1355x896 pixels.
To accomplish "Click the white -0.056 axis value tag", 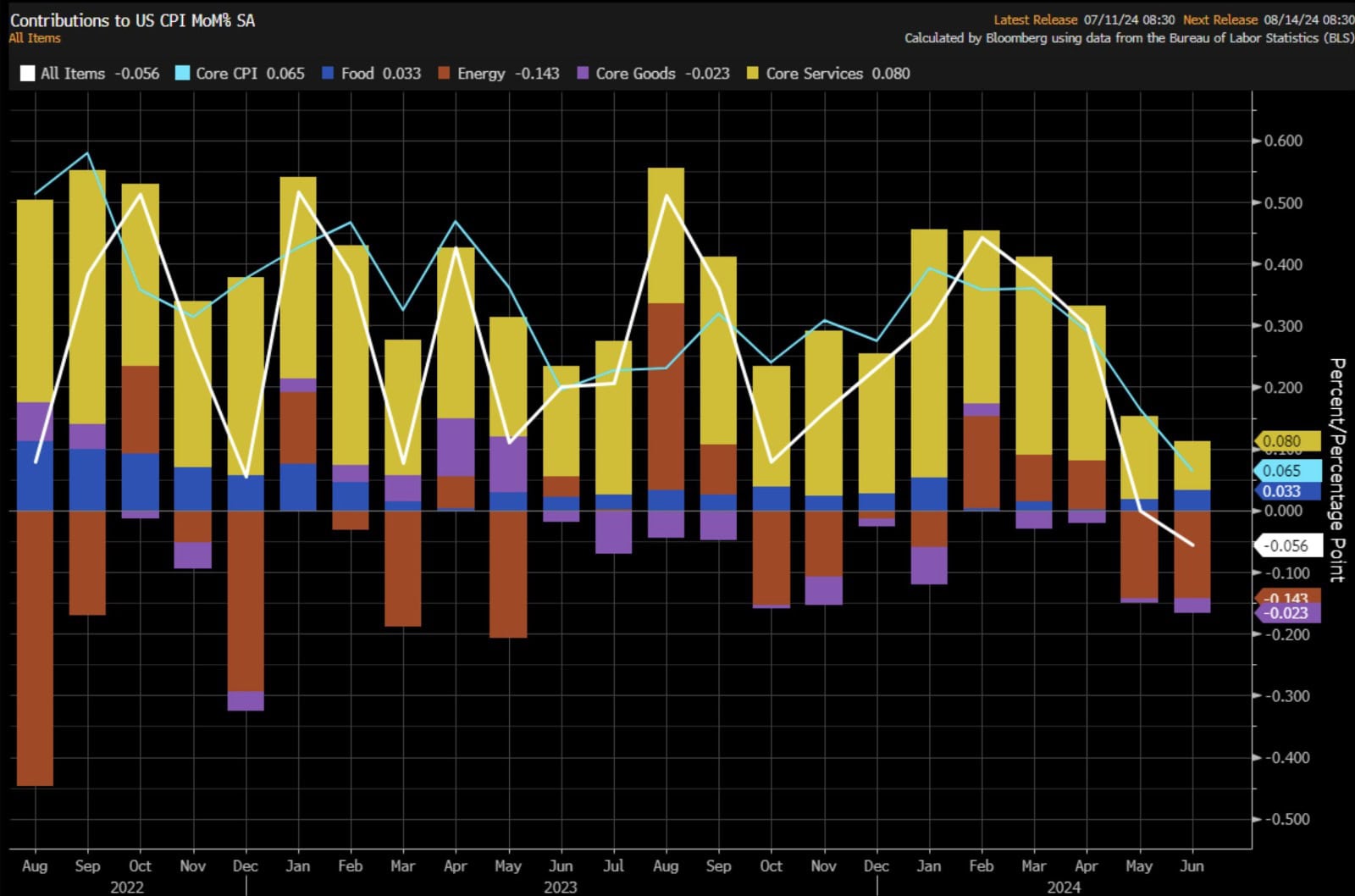I will (x=1286, y=546).
